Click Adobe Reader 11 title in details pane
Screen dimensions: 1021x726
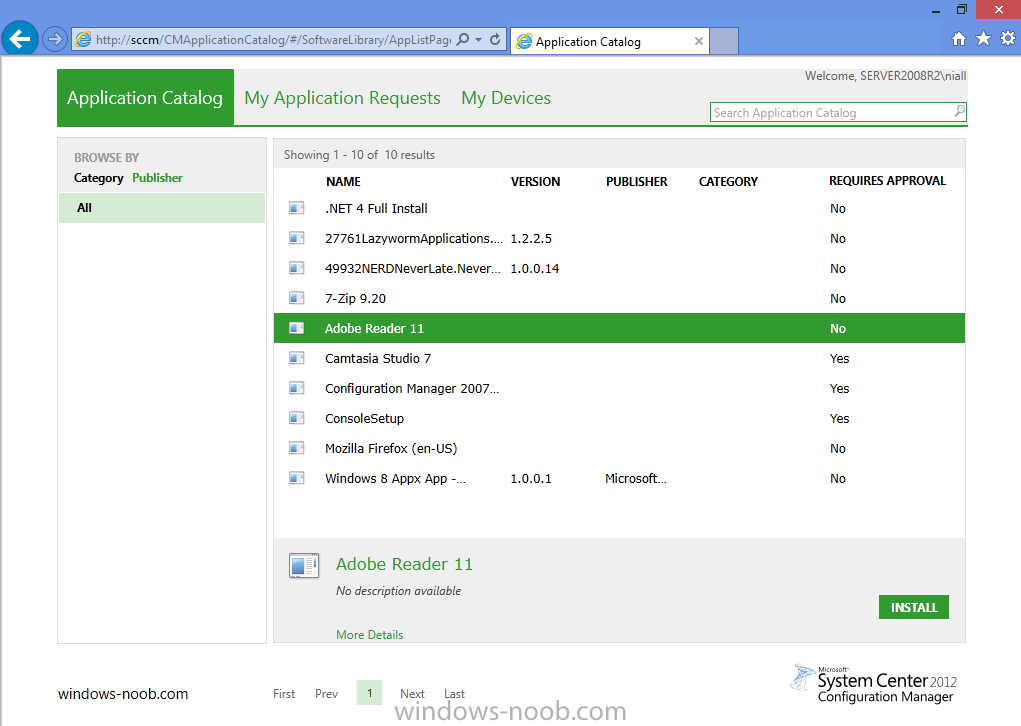[404, 564]
